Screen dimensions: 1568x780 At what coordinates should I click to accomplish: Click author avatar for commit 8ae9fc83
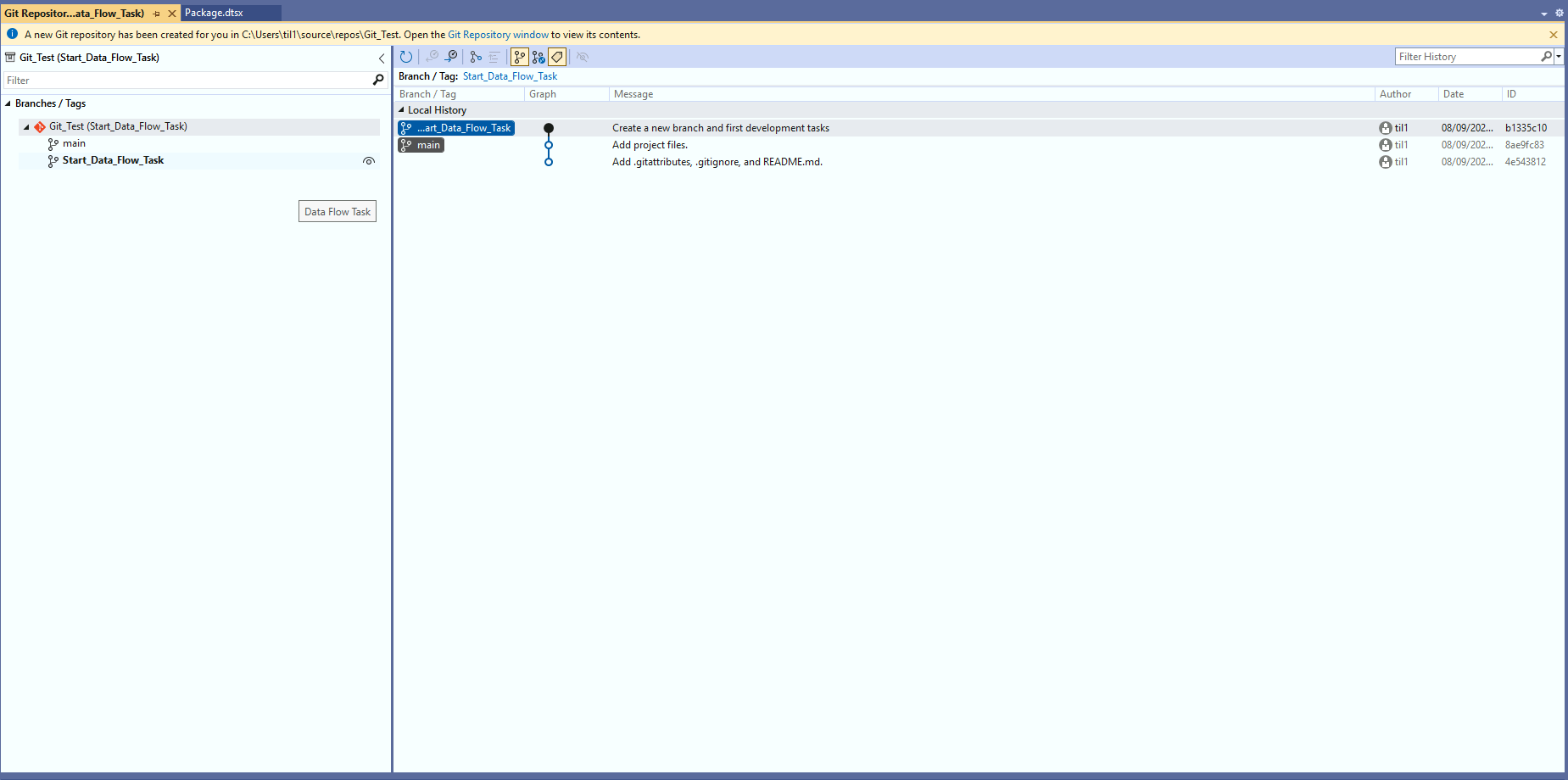click(1385, 145)
